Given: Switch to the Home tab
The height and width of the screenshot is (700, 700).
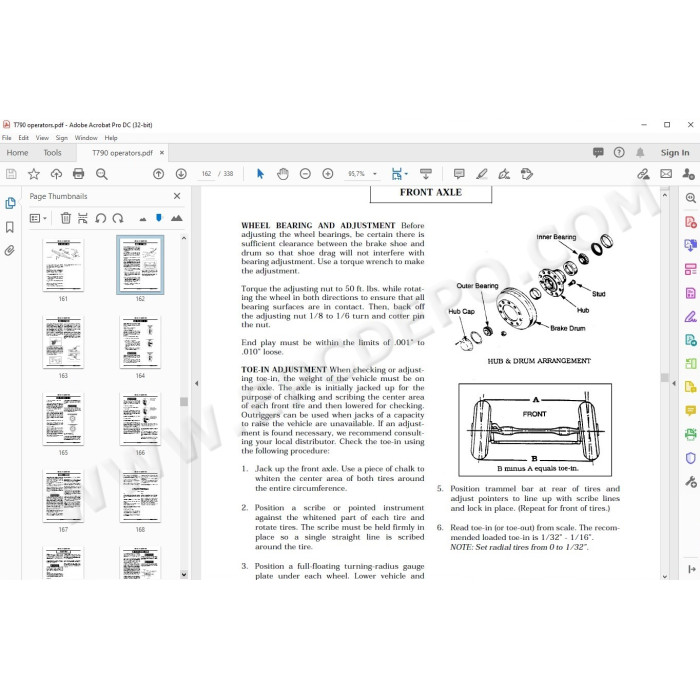Looking at the screenshot, I should pyautogui.click(x=17, y=153).
